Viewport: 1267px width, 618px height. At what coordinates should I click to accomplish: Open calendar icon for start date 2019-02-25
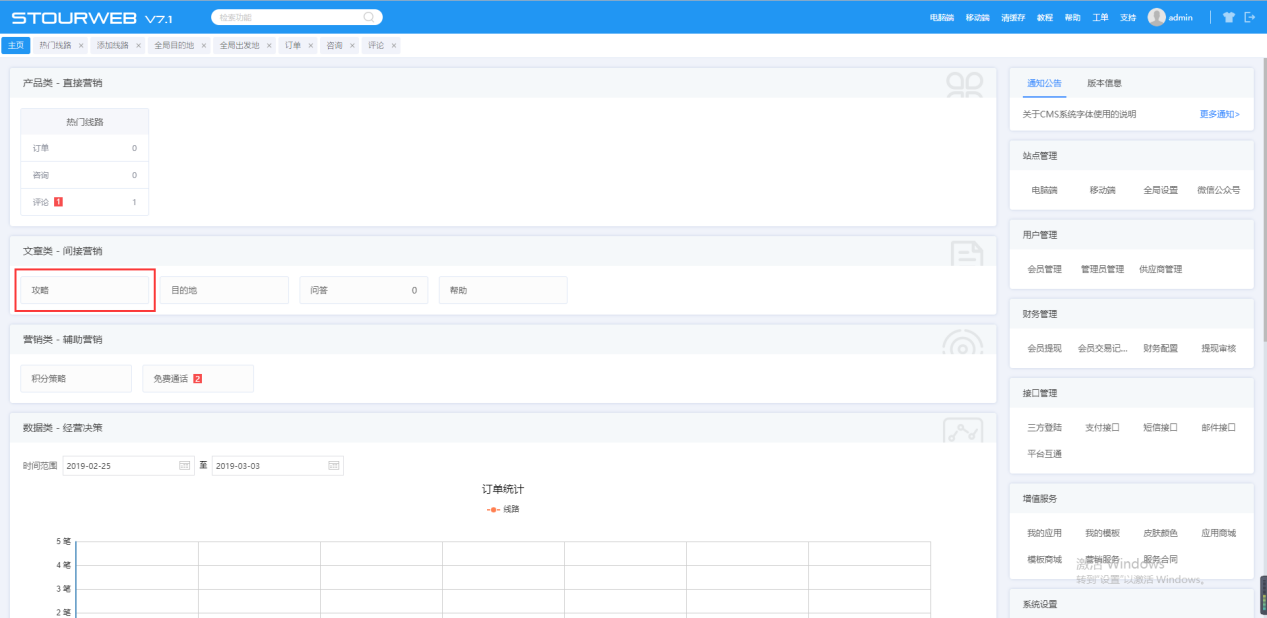coord(184,466)
